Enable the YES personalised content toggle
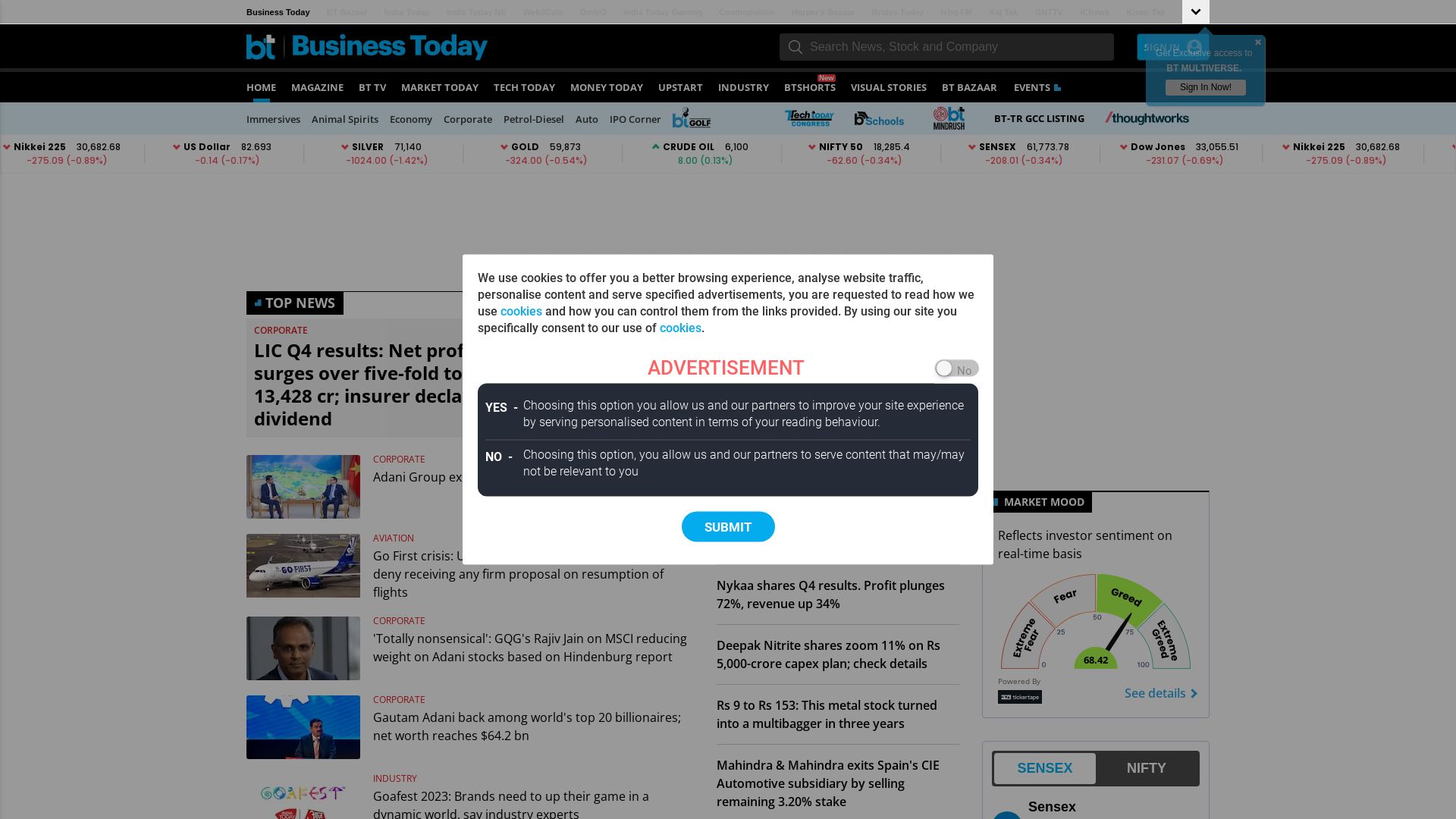 coord(955,369)
